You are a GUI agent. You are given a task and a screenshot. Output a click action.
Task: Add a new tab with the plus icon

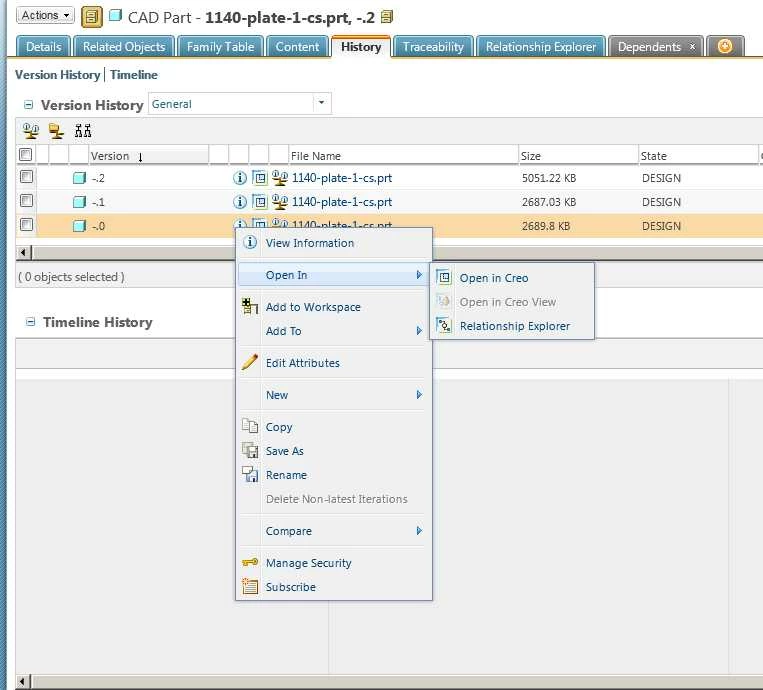(x=725, y=46)
